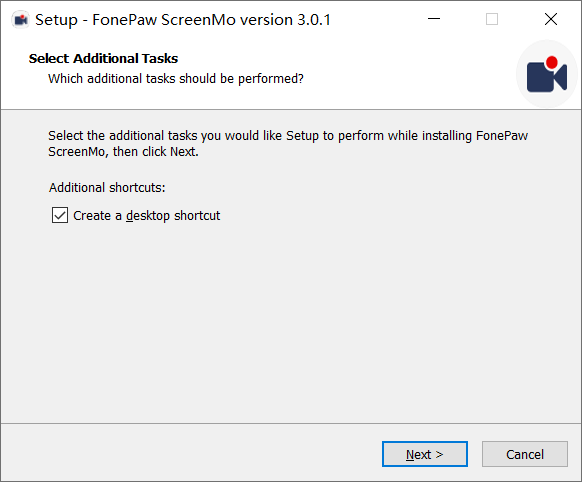Uncheck the desktop shortcut checkbox
This screenshot has width=582, height=482.
60,215
